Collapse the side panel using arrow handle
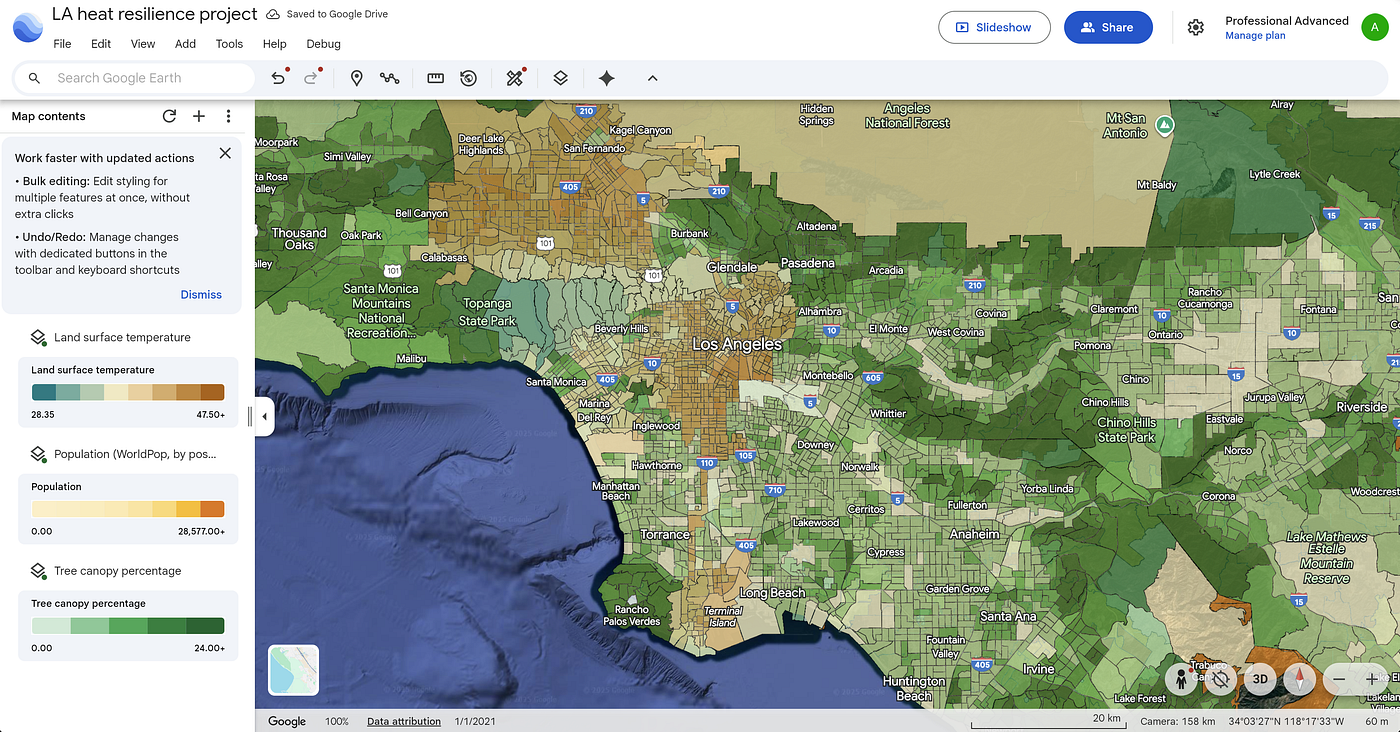This screenshot has height=732, width=1400. (x=264, y=416)
